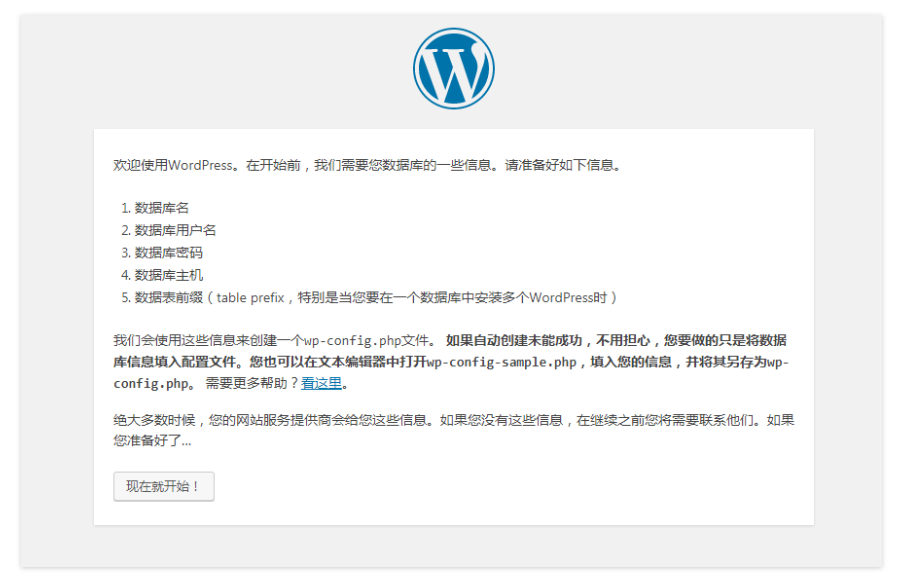Select the 数据库名 list item
898x579 pixels.
161,208
